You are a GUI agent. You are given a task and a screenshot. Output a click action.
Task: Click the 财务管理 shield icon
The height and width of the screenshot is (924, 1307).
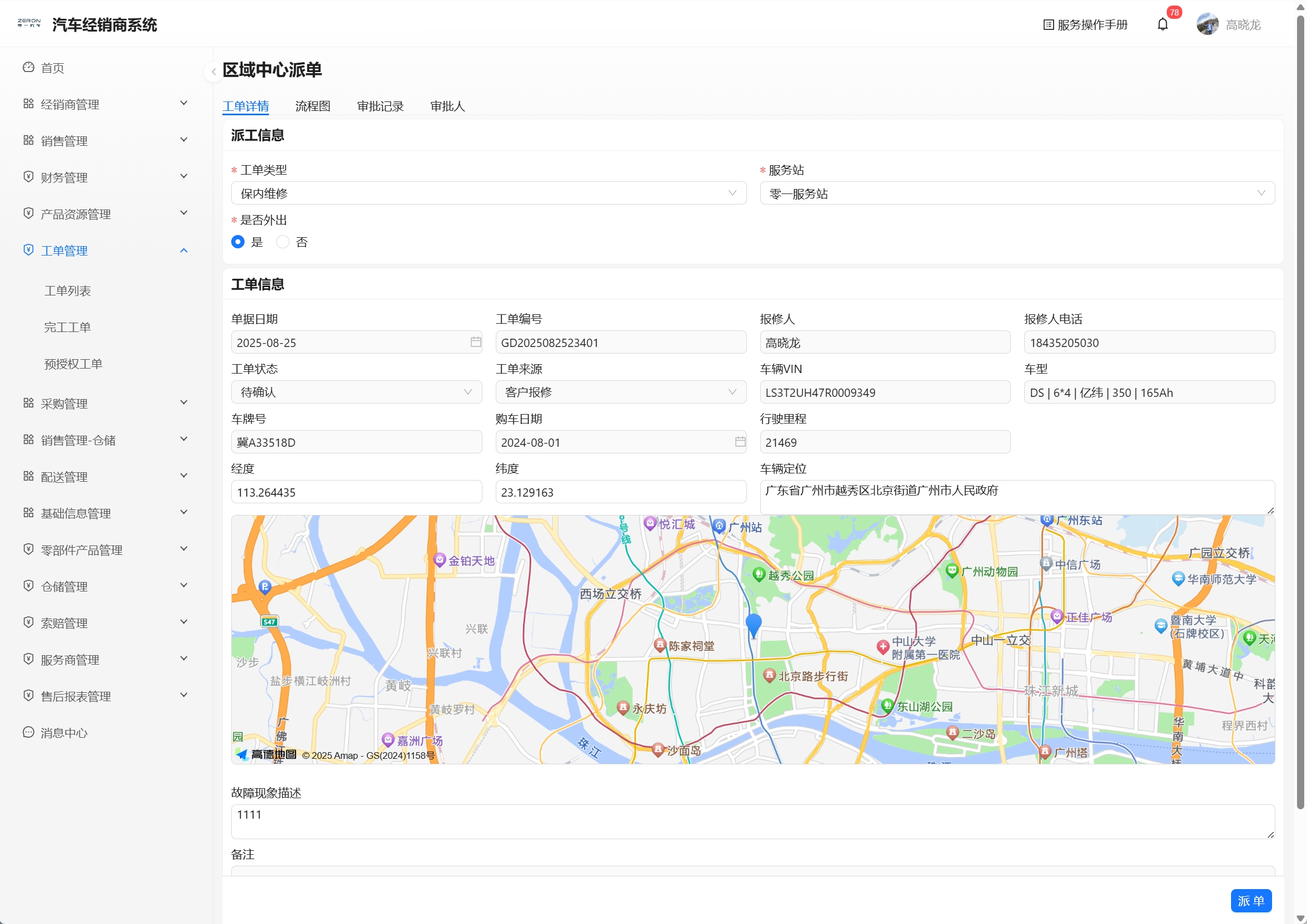point(28,176)
